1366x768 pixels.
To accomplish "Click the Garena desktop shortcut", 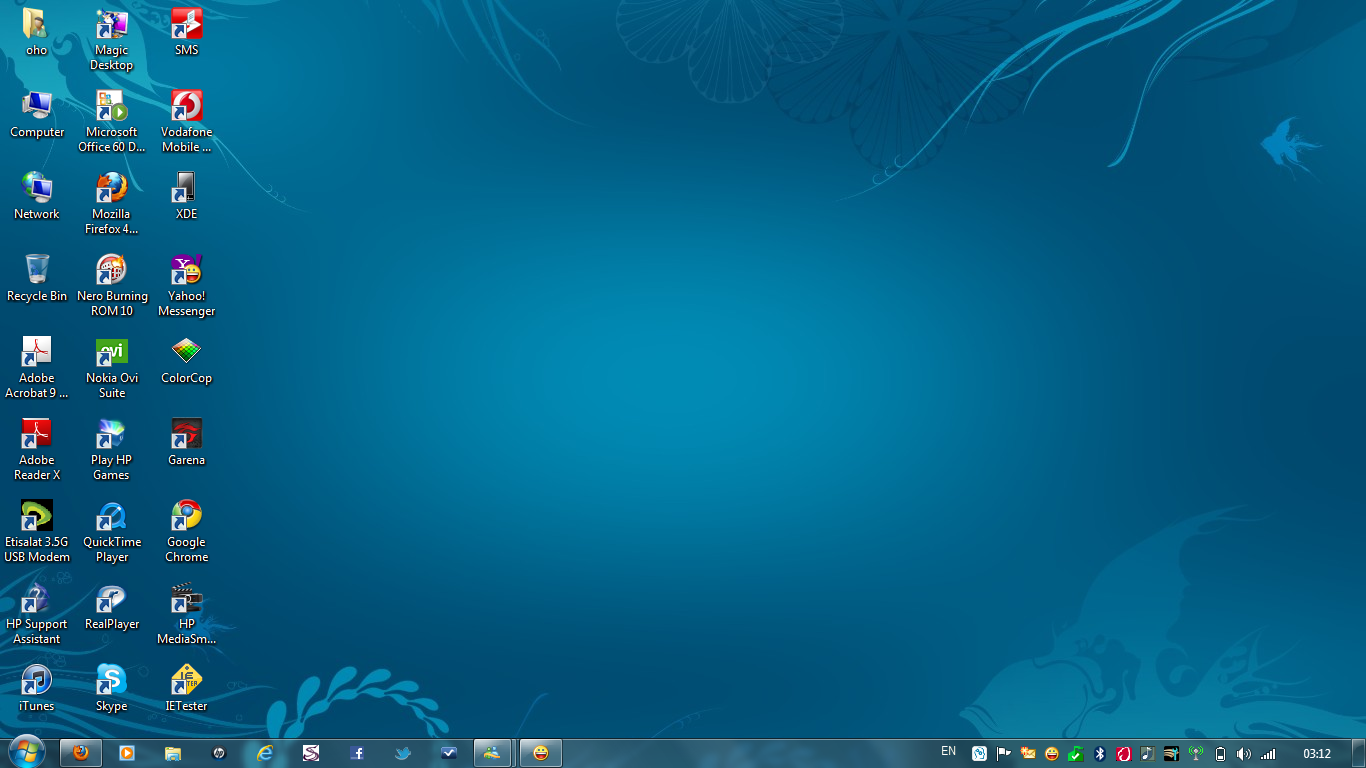I will (186, 434).
